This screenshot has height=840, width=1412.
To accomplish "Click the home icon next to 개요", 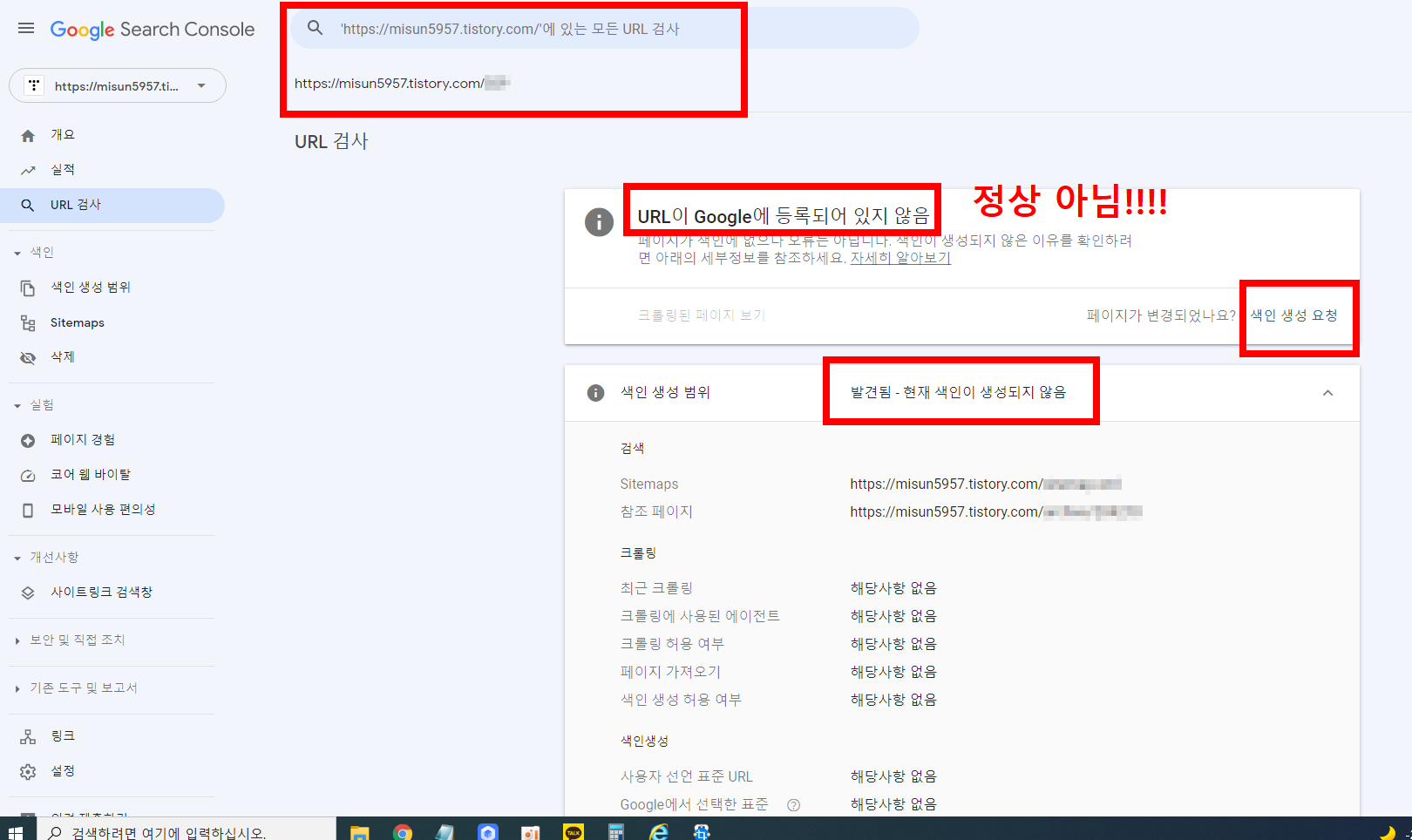I will click(x=28, y=135).
